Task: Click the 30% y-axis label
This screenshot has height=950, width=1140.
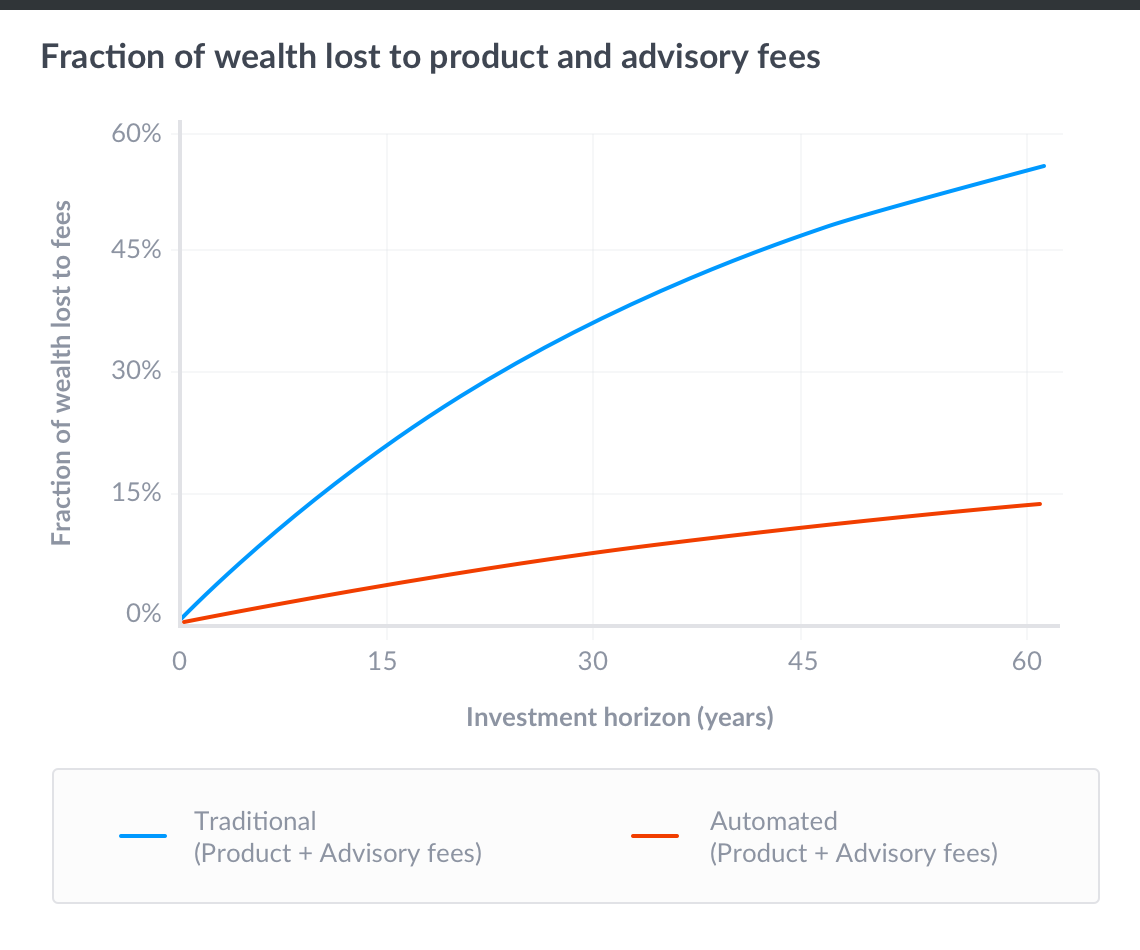Action: click(137, 372)
